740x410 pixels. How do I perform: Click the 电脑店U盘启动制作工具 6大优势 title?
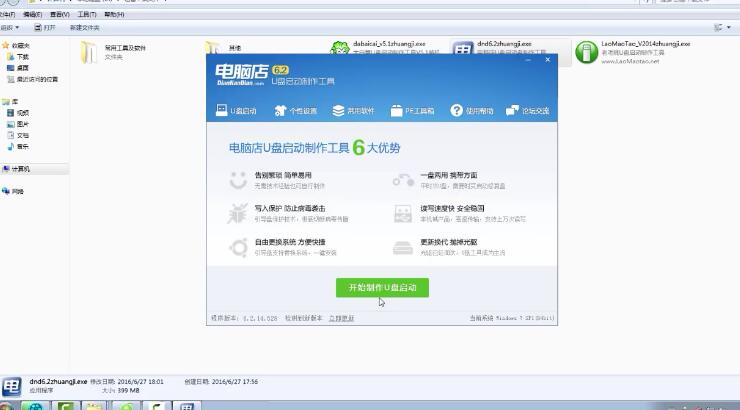314,148
